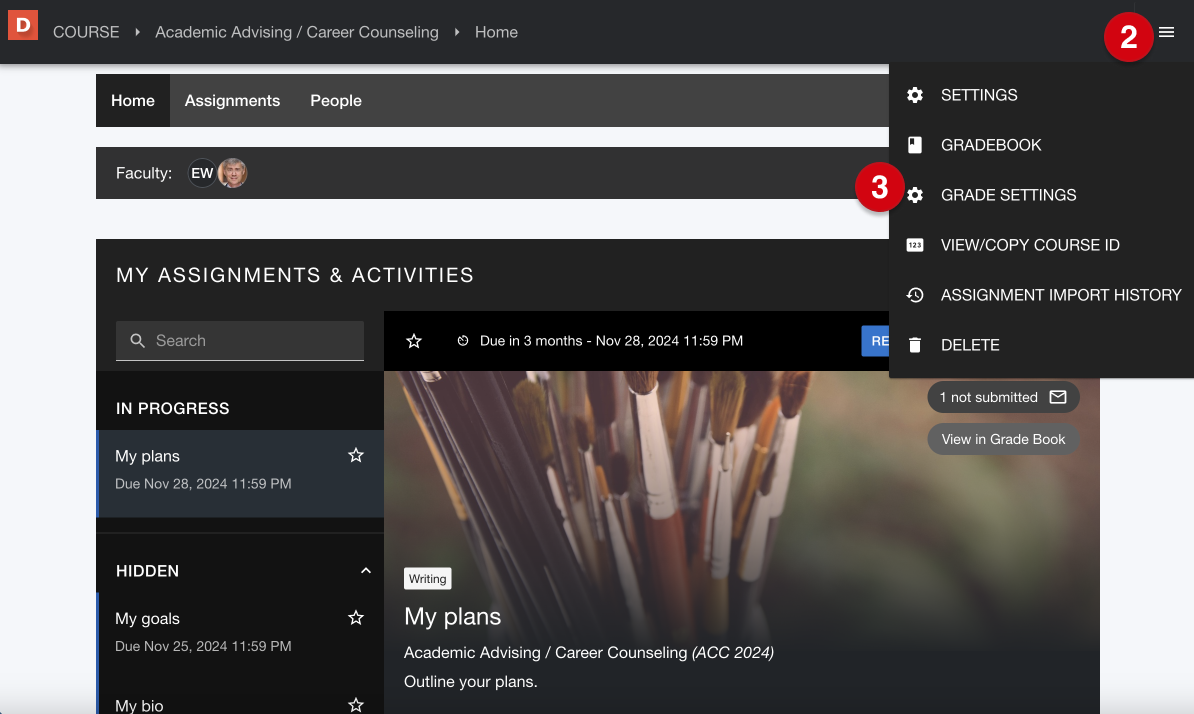
Task: Click the 1 not submitted pill
Action: pyautogui.click(x=1003, y=397)
